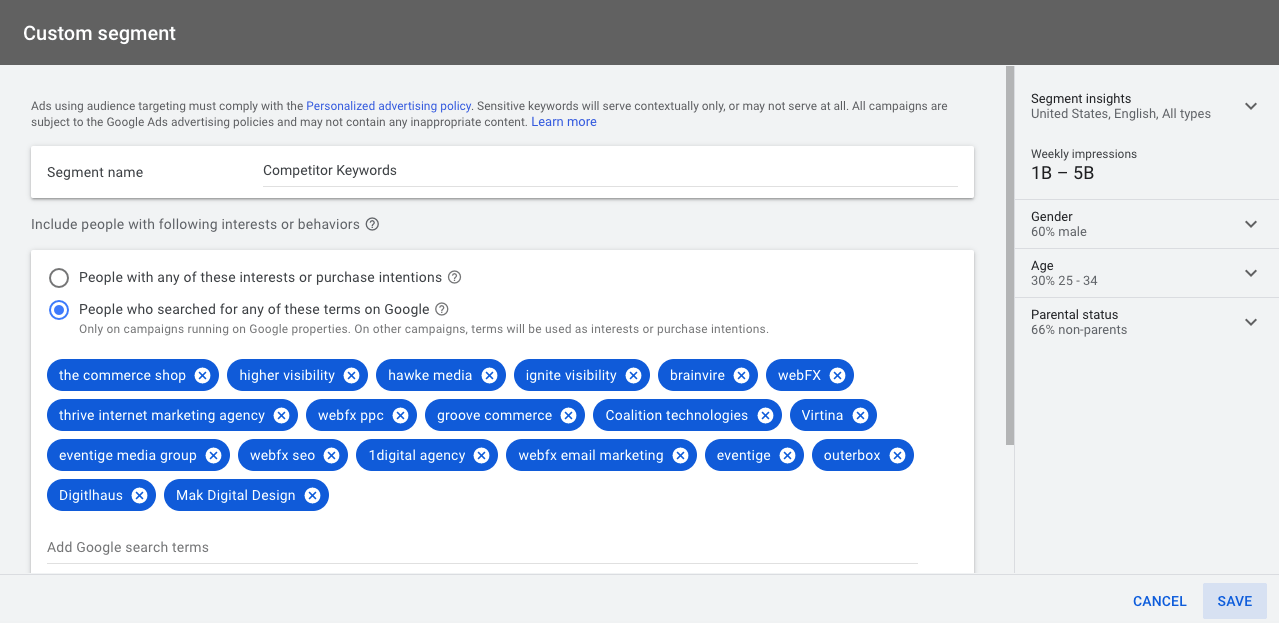The image size is (1279, 623).
Task: Delete the standalone 'eventige' chip
Action: [787, 455]
